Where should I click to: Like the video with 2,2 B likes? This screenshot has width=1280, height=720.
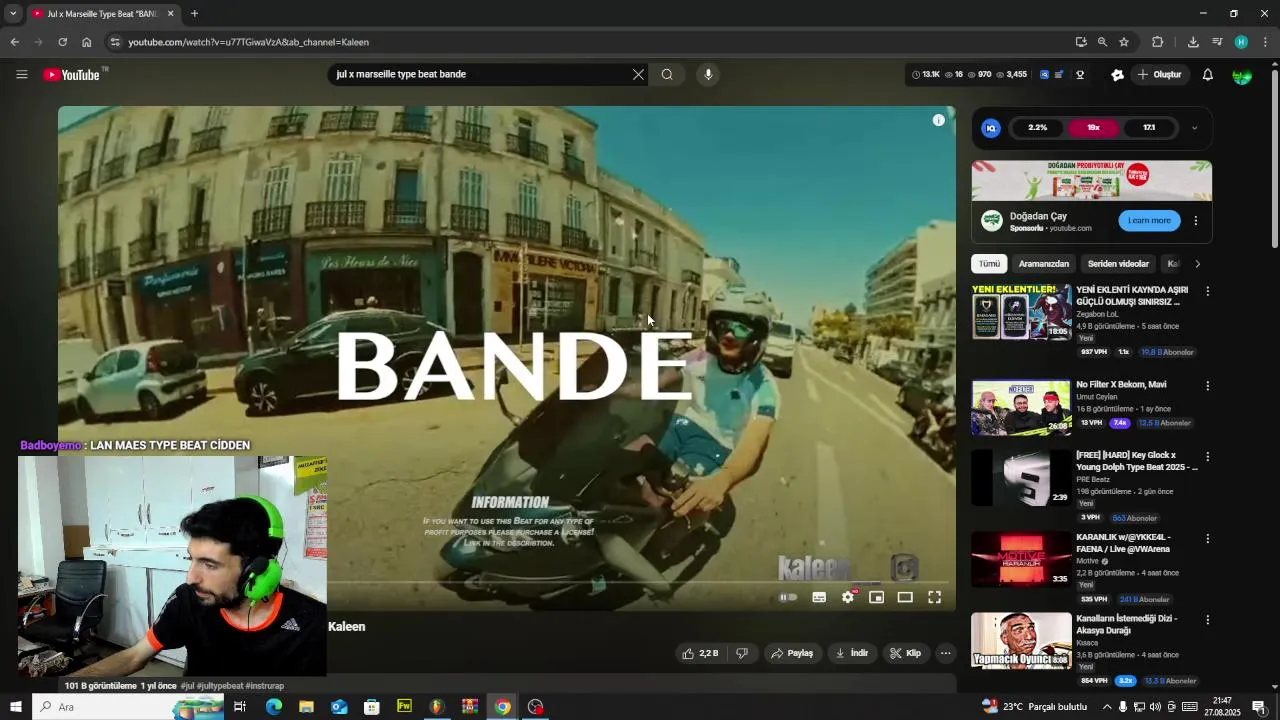coord(700,653)
